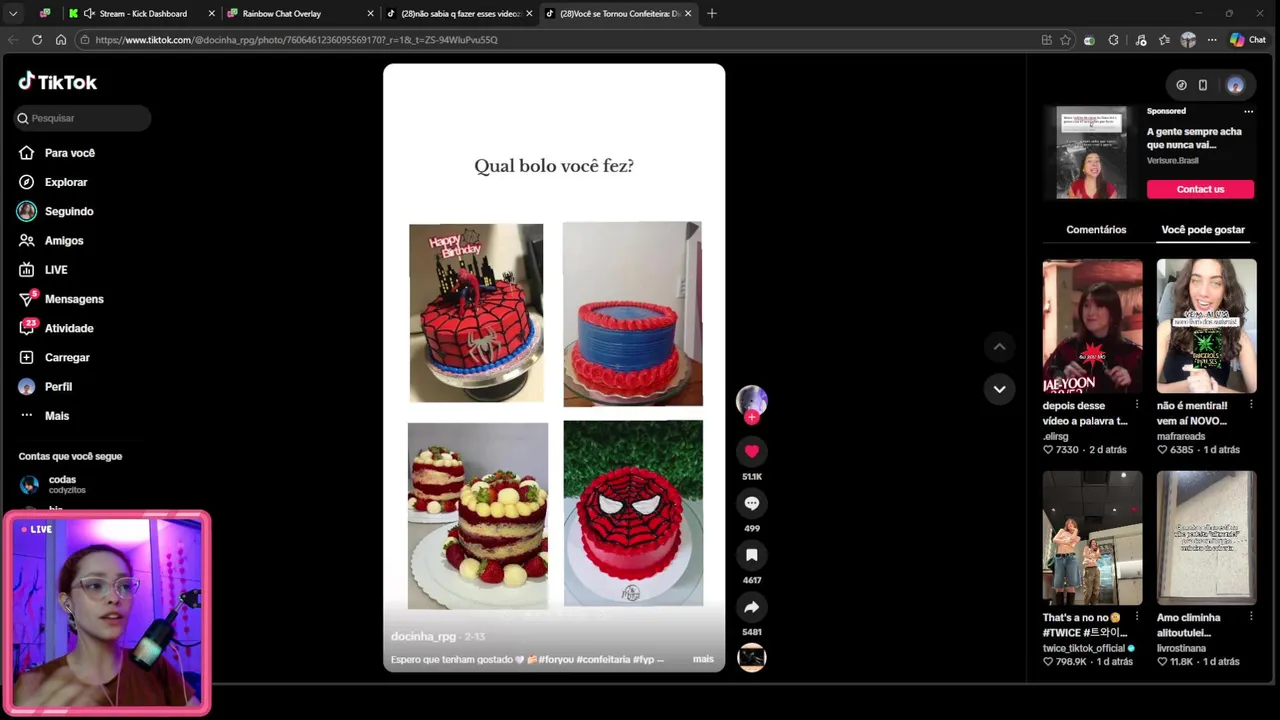Viewport: 1280px width, 720px height.
Task: Click the Pesquisar search field
Action: (82, 118)
